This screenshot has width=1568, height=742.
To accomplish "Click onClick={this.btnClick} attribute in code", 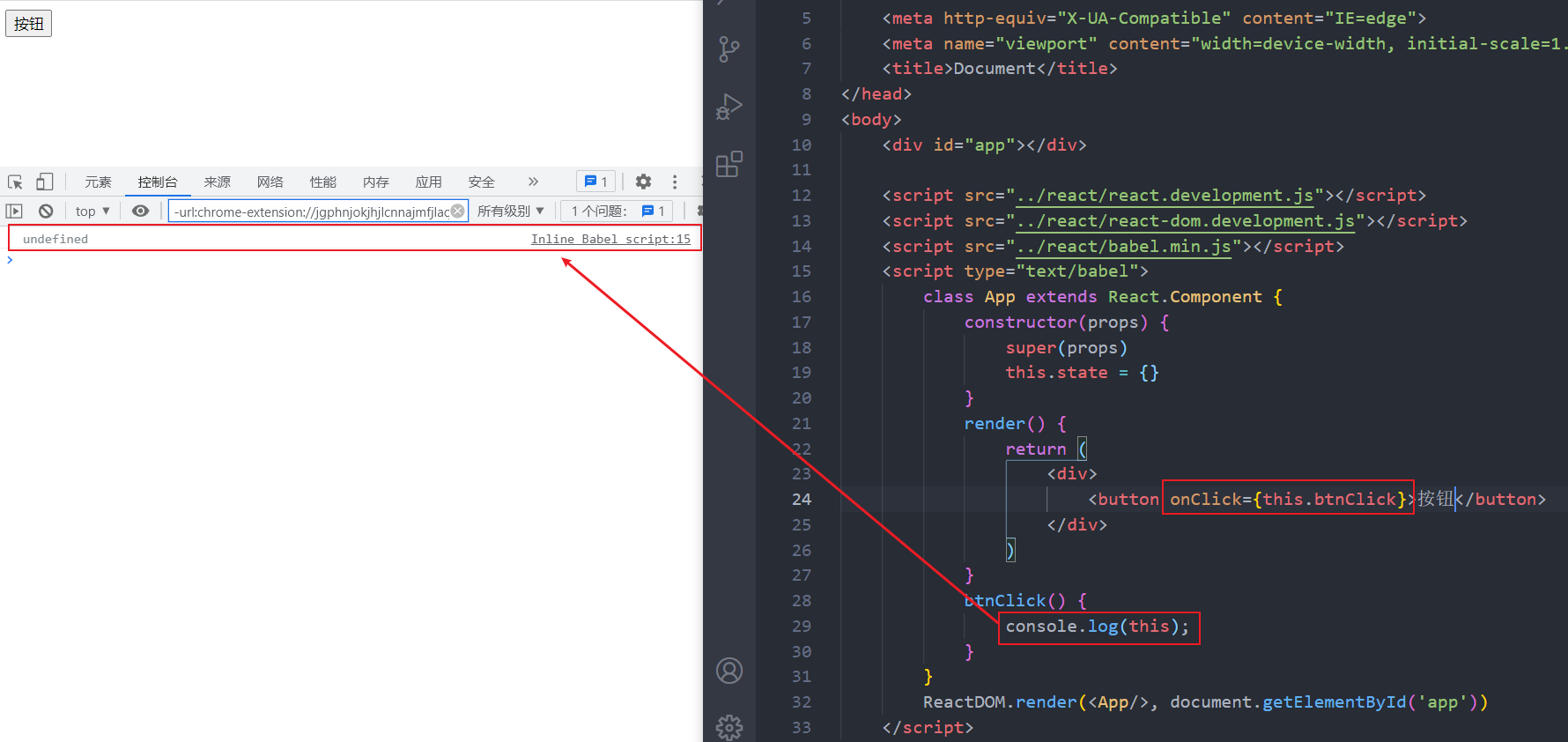I will pos(1288,499).
